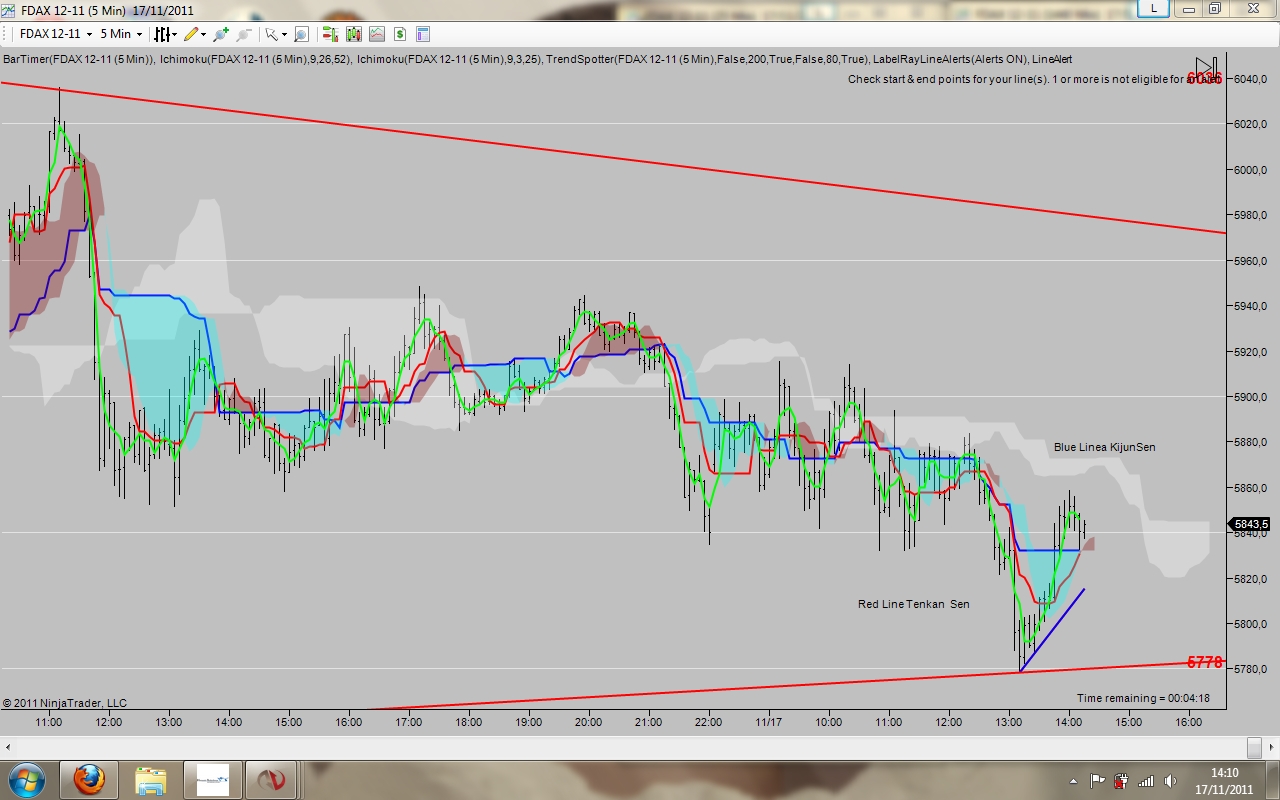Show hidden system tray icons
Viewport: 1280px width, 800px height.
(1074, 780)
